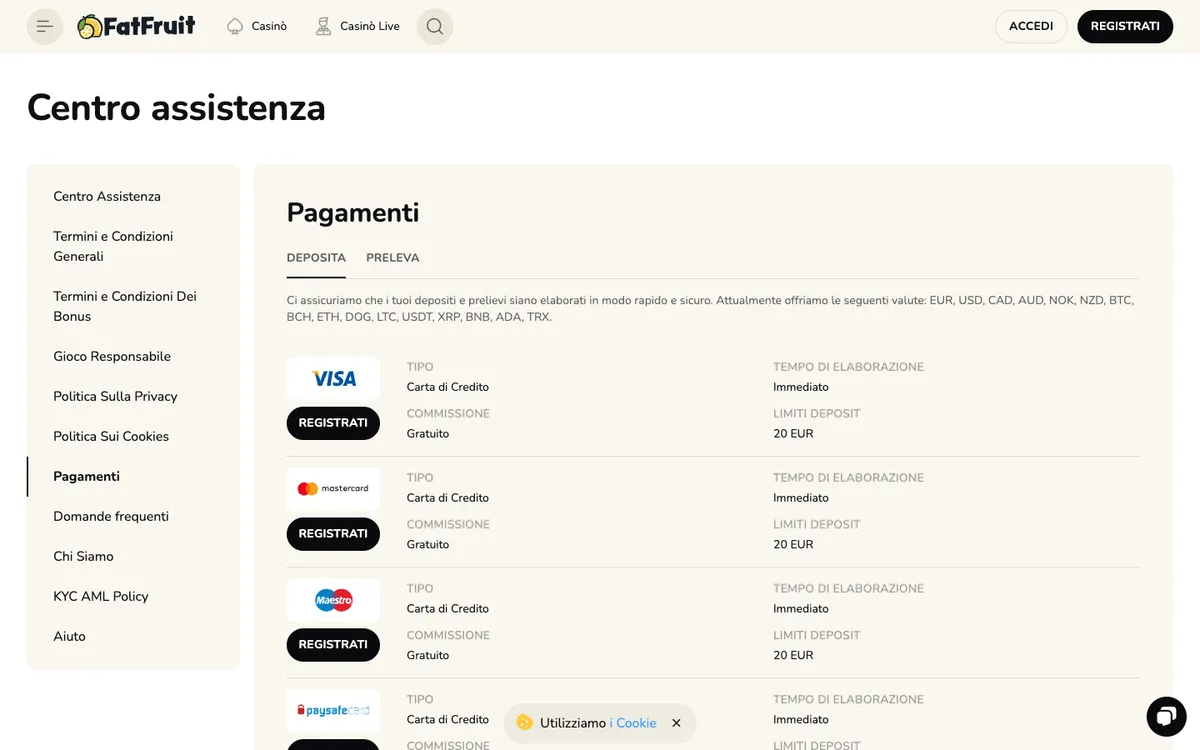
Task: Click the Centro assistenza page title
Action: tap(176, 107)
